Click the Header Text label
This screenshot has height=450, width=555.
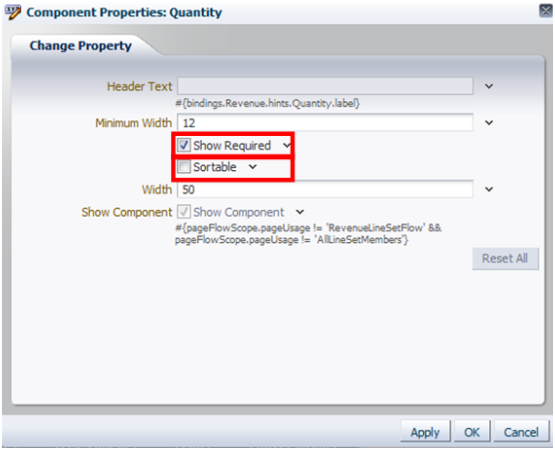139,86
